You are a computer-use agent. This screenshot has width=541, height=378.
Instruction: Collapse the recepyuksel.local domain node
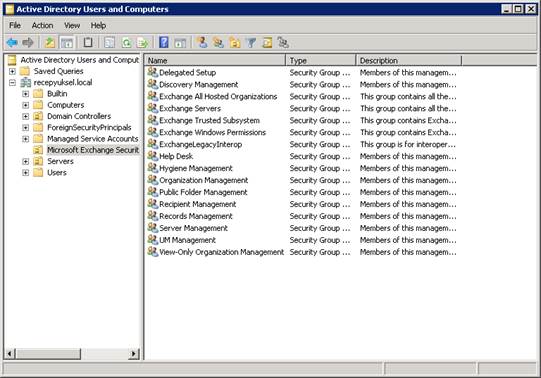pos(12,83)
